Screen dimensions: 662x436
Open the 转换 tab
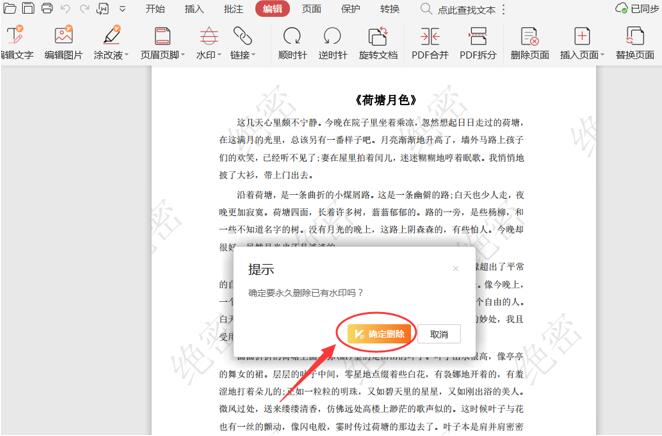tap(390, 9)
